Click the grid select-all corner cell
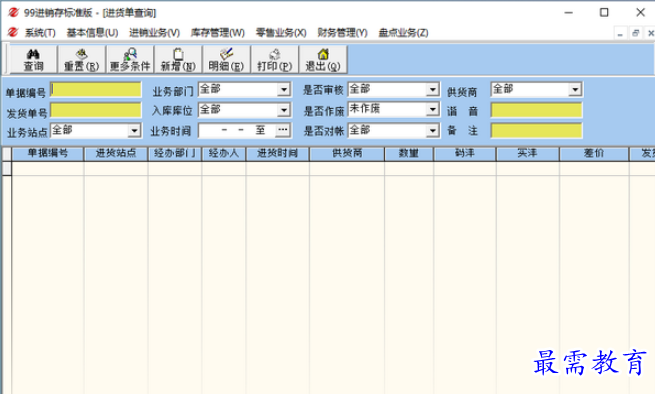Screen dimensions: 655x394 (7, 153)
